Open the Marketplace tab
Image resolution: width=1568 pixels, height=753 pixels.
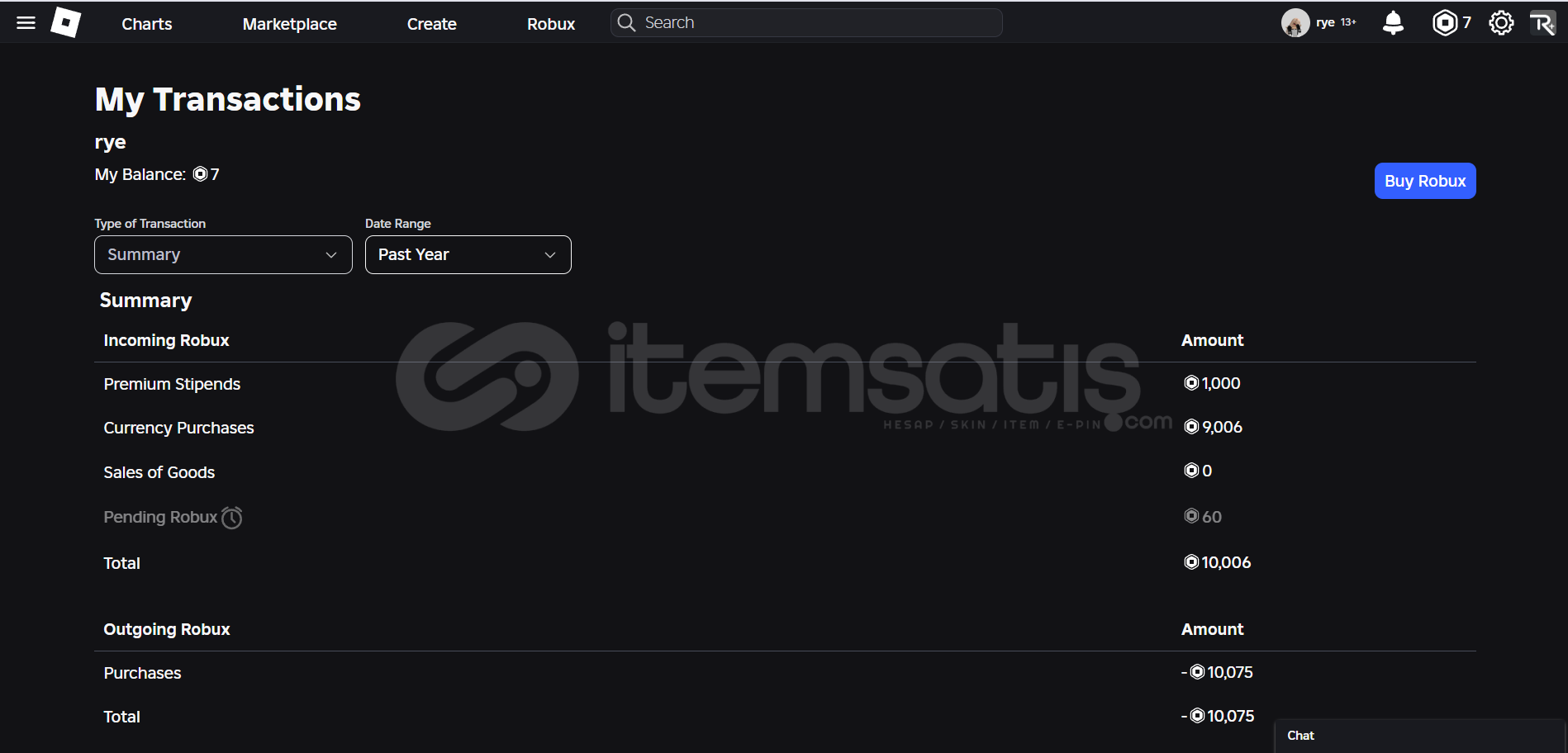tap(290, 24)
